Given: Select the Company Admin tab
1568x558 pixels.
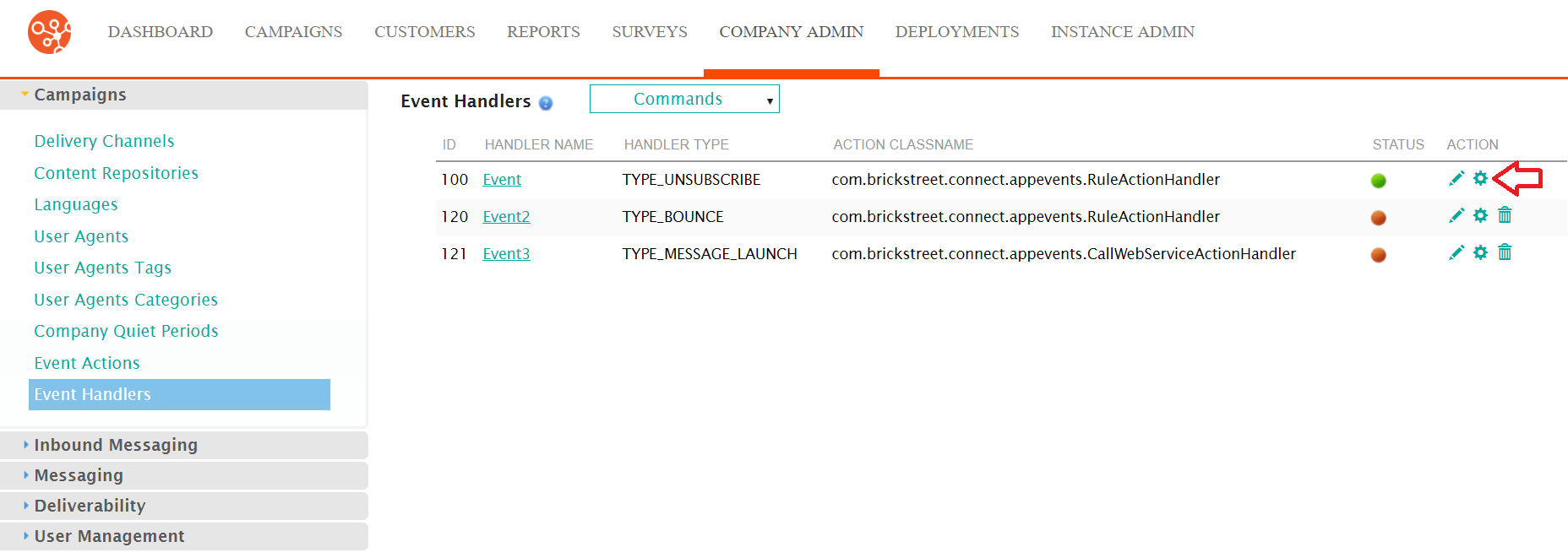Looking at the screenshot, I should tap(792, 32).
